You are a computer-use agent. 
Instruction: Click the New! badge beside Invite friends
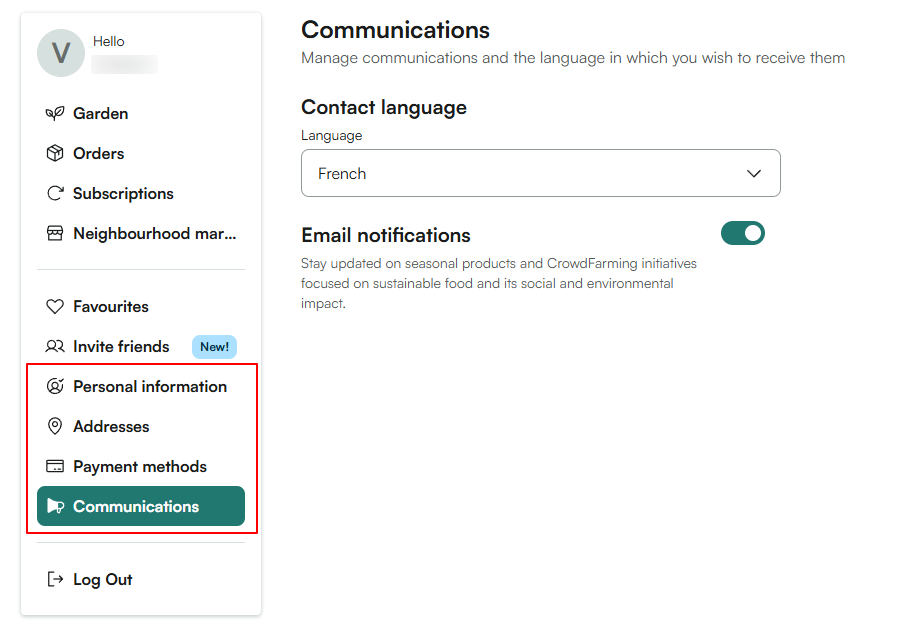(214, 347)
